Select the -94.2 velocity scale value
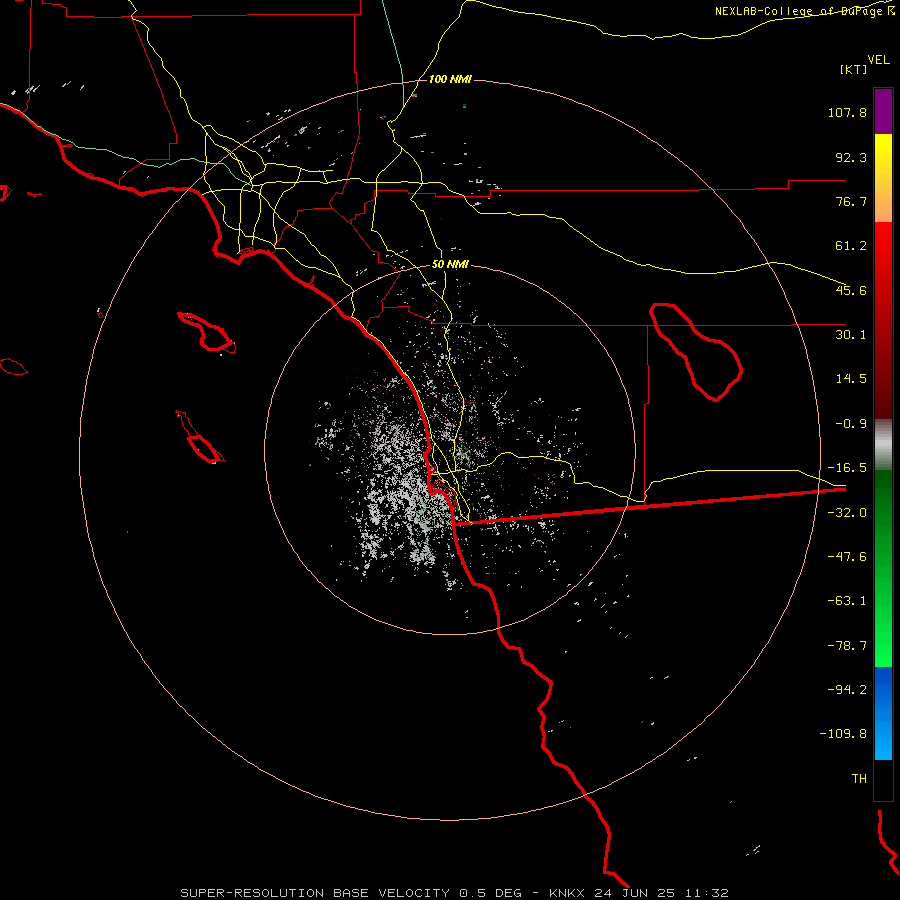The height and width of the screenshot is (900, 900). [847, 689]
